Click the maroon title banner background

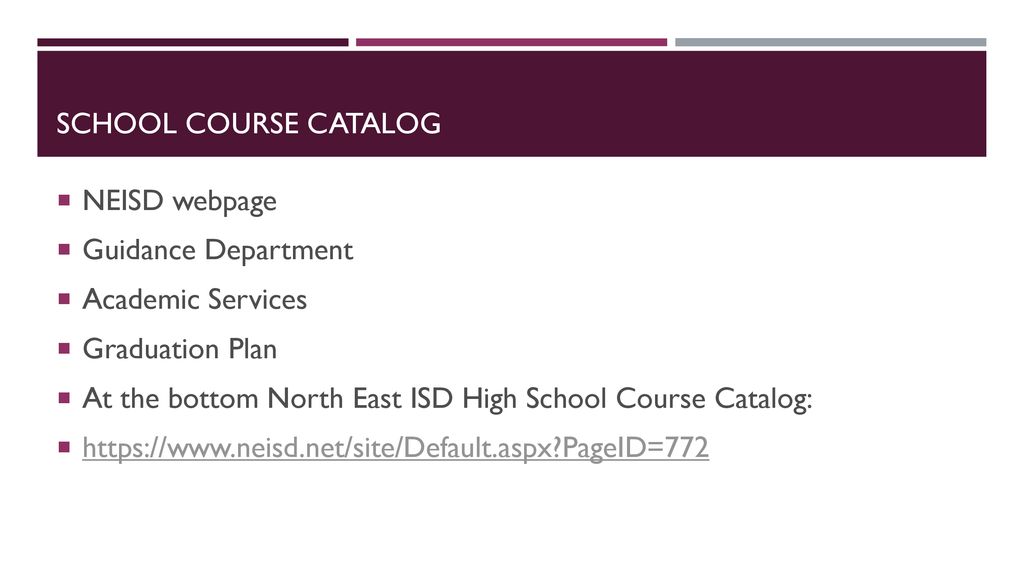pos(712,104)
